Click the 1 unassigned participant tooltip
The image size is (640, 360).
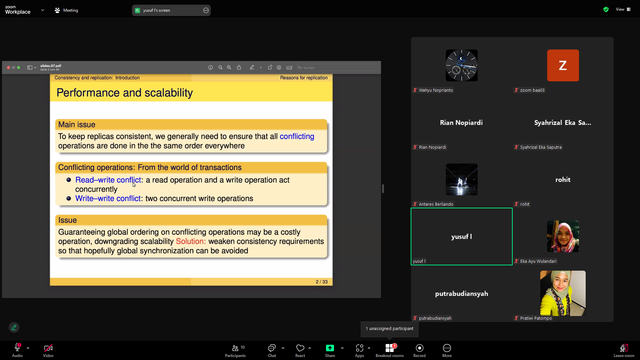click(x=389, y=329)
